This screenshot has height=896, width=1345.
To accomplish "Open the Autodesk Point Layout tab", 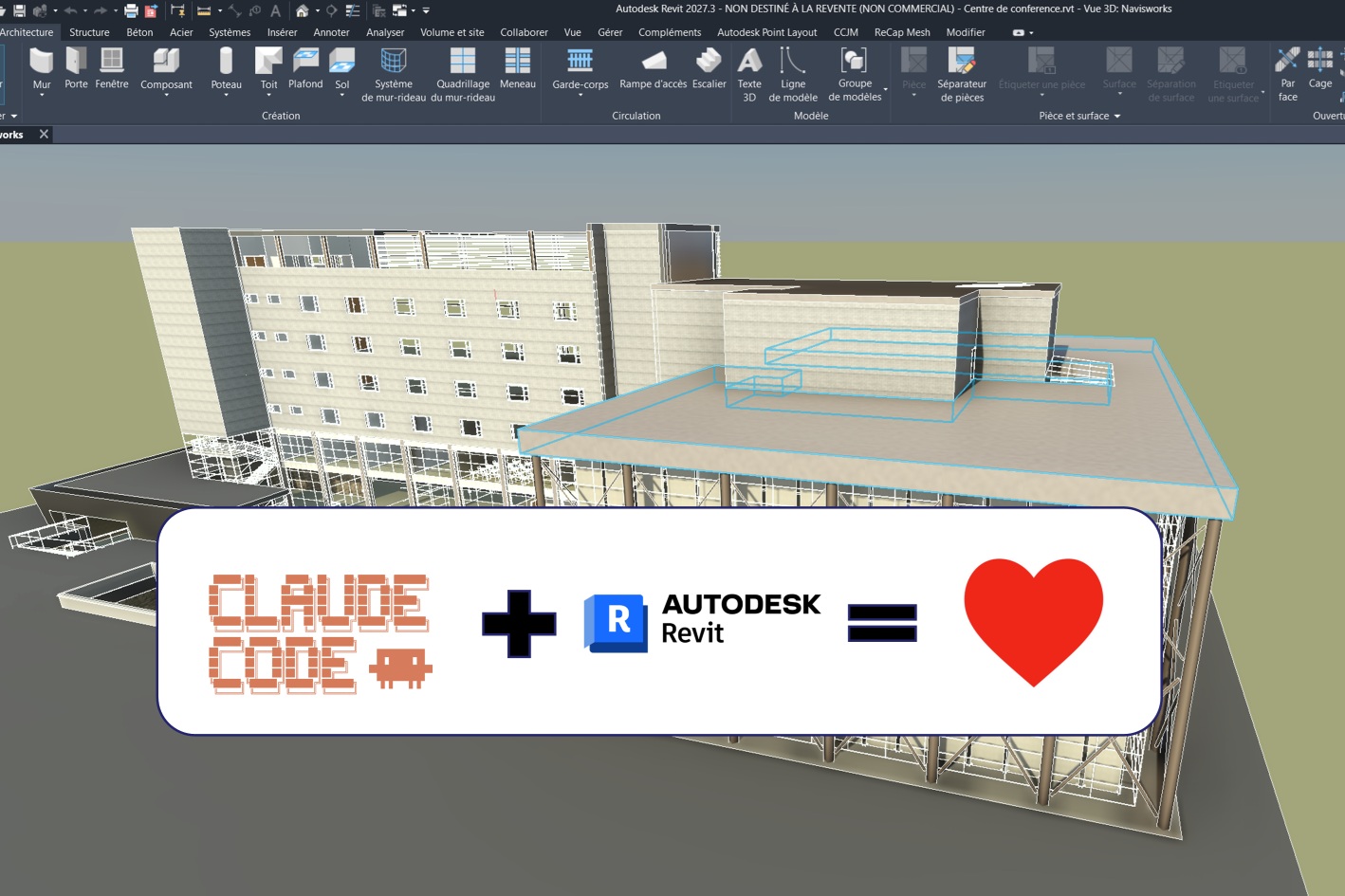I will pyautogui.click(x=766, y=32).
